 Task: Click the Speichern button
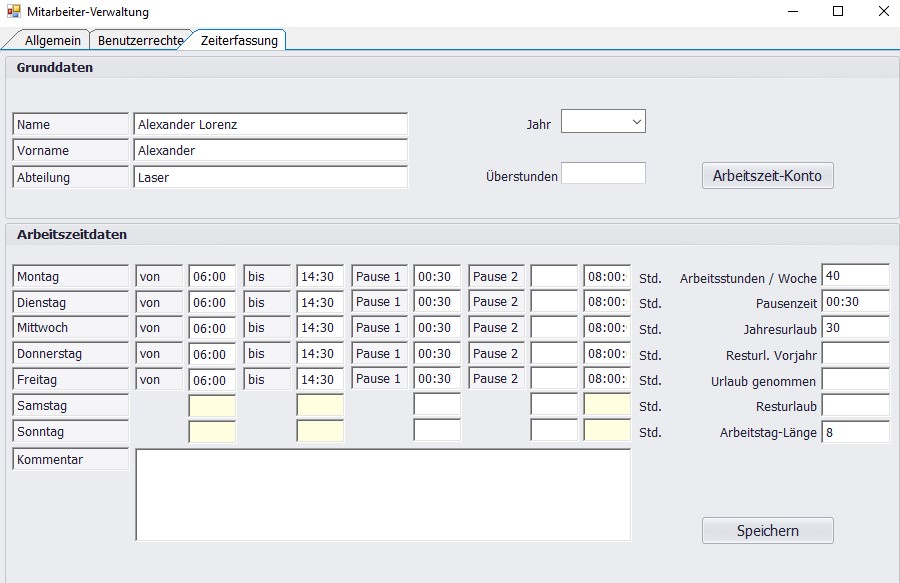[x=767, y=531]
